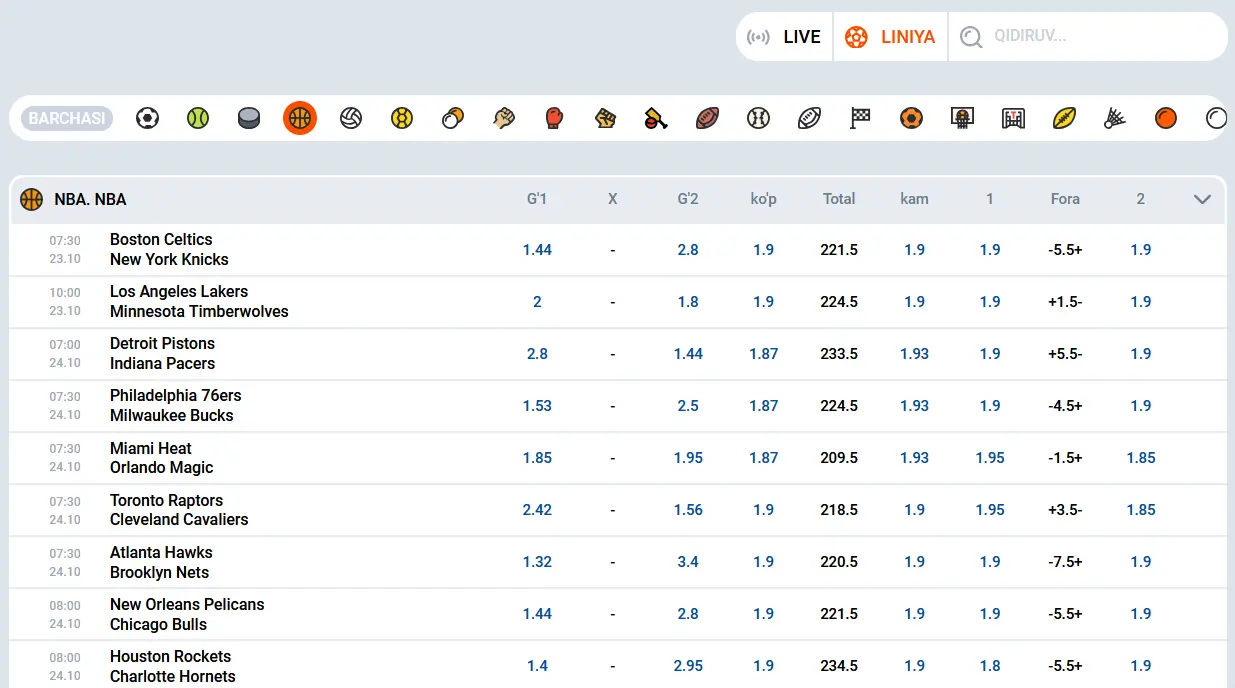
Task: Open Miami Heat vs Orlando Magic match
Action: pos(161,457)
